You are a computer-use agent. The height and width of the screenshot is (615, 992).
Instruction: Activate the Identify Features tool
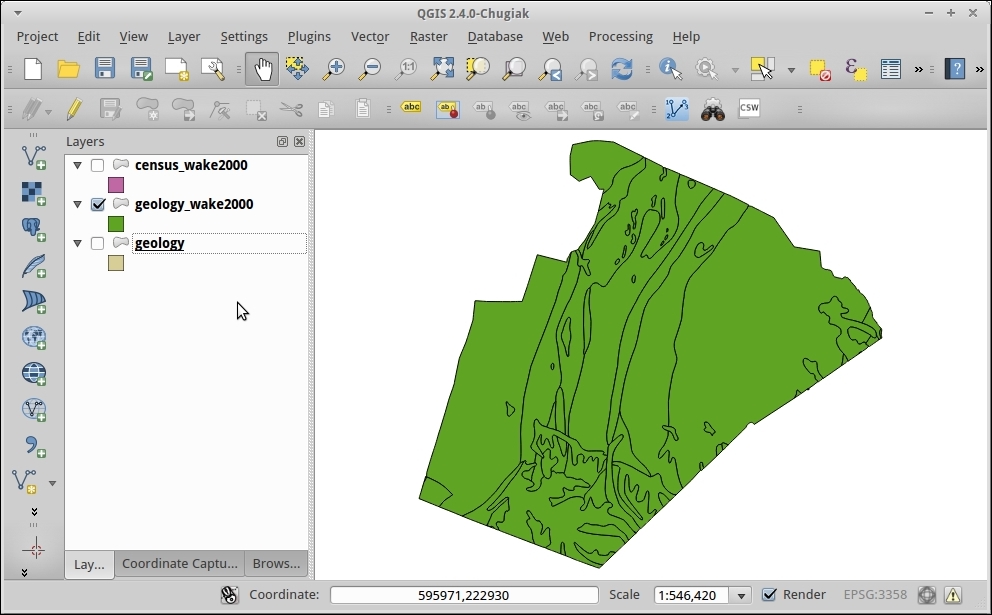point(669,69)
